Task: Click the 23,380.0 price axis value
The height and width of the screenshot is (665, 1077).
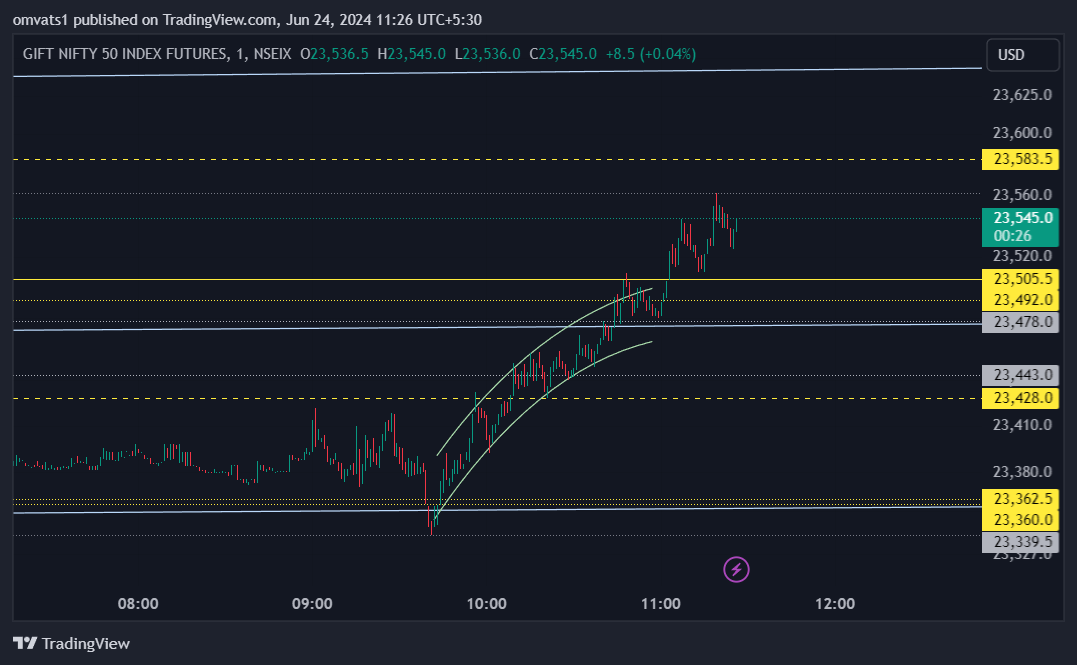Action: tap(1022, 472)
